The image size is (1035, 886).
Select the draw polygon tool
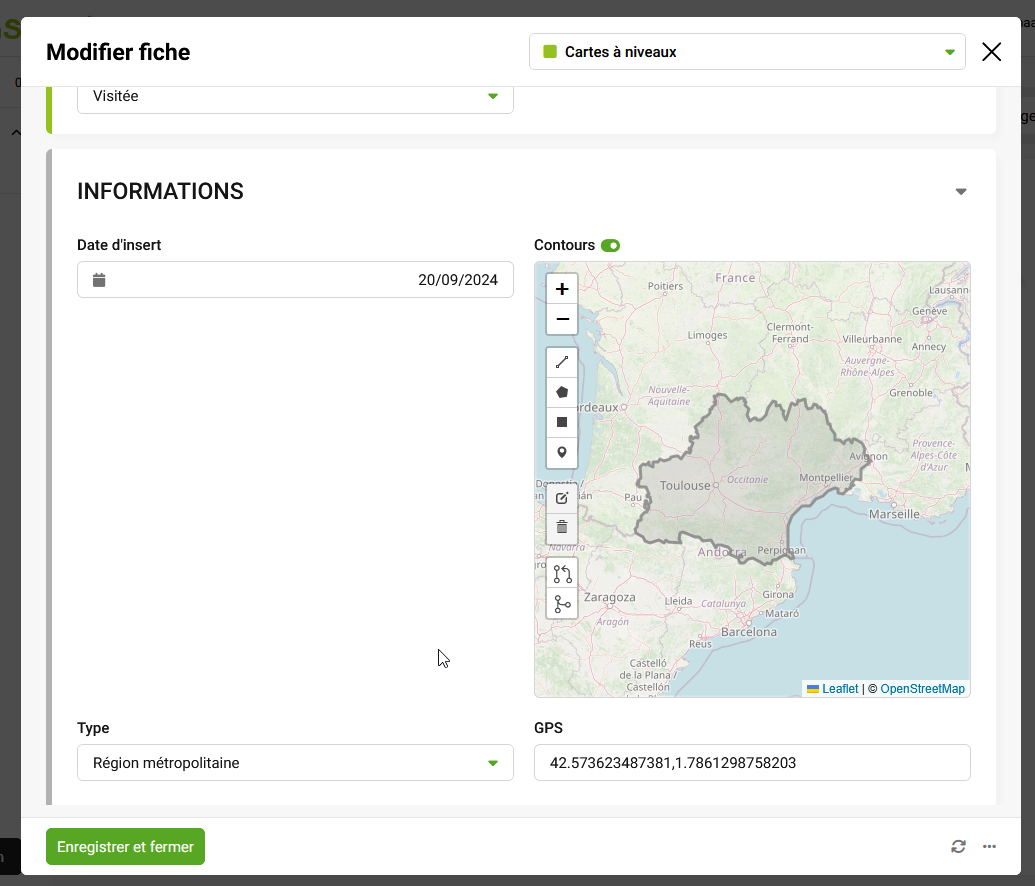(562, 392)
